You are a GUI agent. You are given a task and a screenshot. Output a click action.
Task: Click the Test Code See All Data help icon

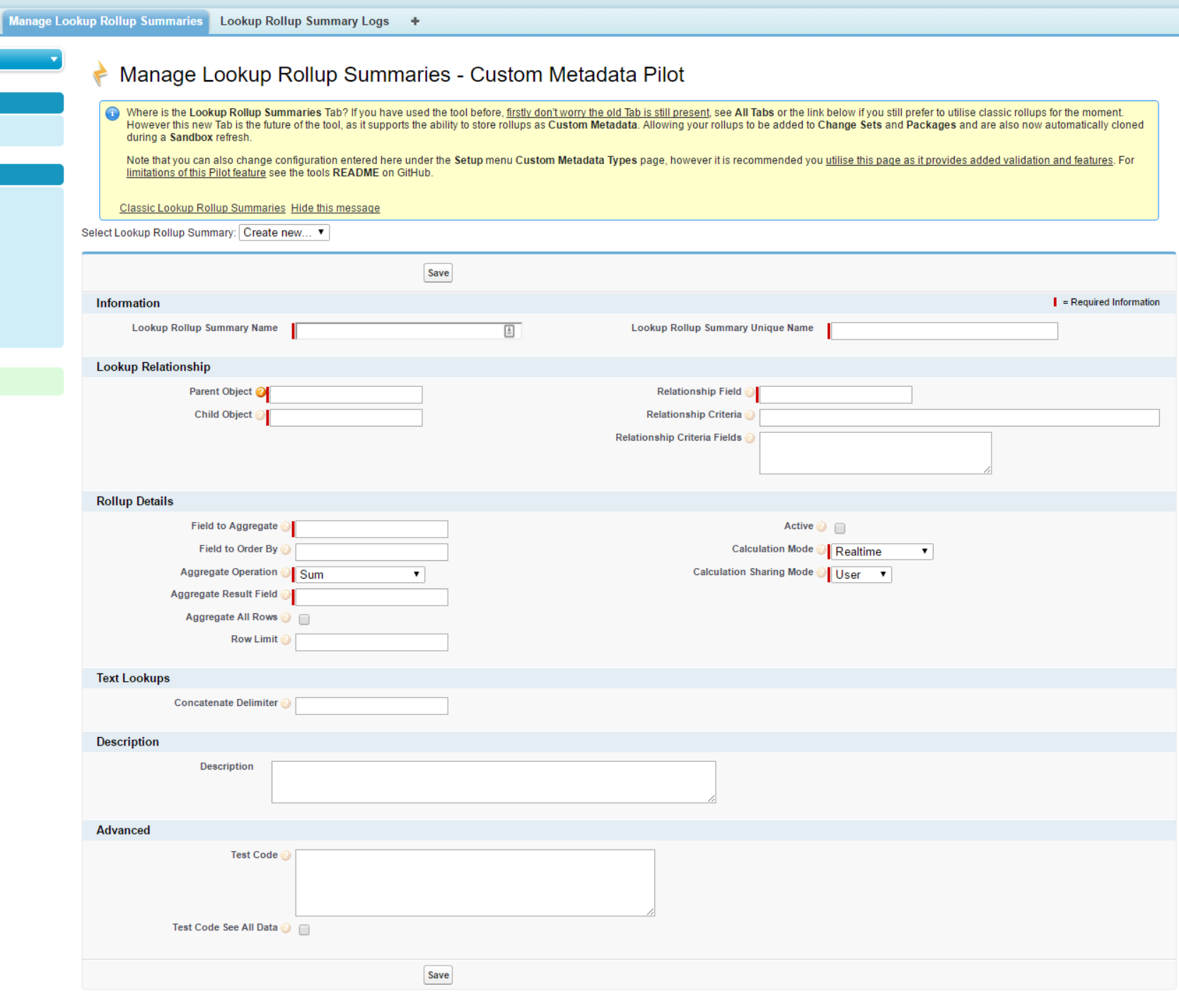[286, 928]
